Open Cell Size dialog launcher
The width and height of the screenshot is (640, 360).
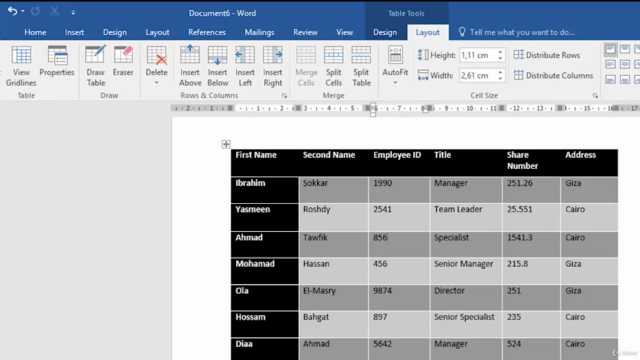[x=595, y=96]
